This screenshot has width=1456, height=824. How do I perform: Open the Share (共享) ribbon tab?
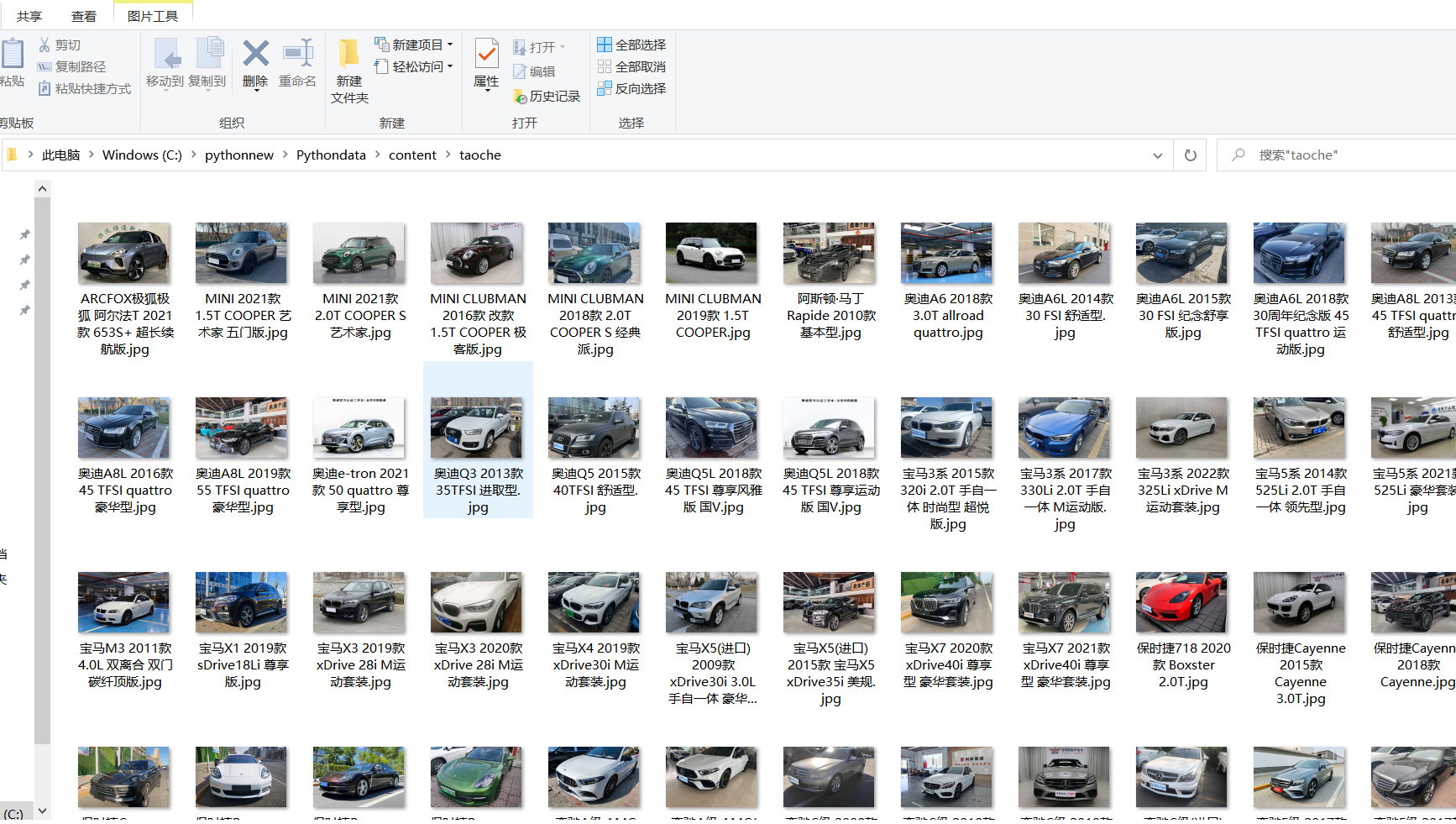(29, 16)
